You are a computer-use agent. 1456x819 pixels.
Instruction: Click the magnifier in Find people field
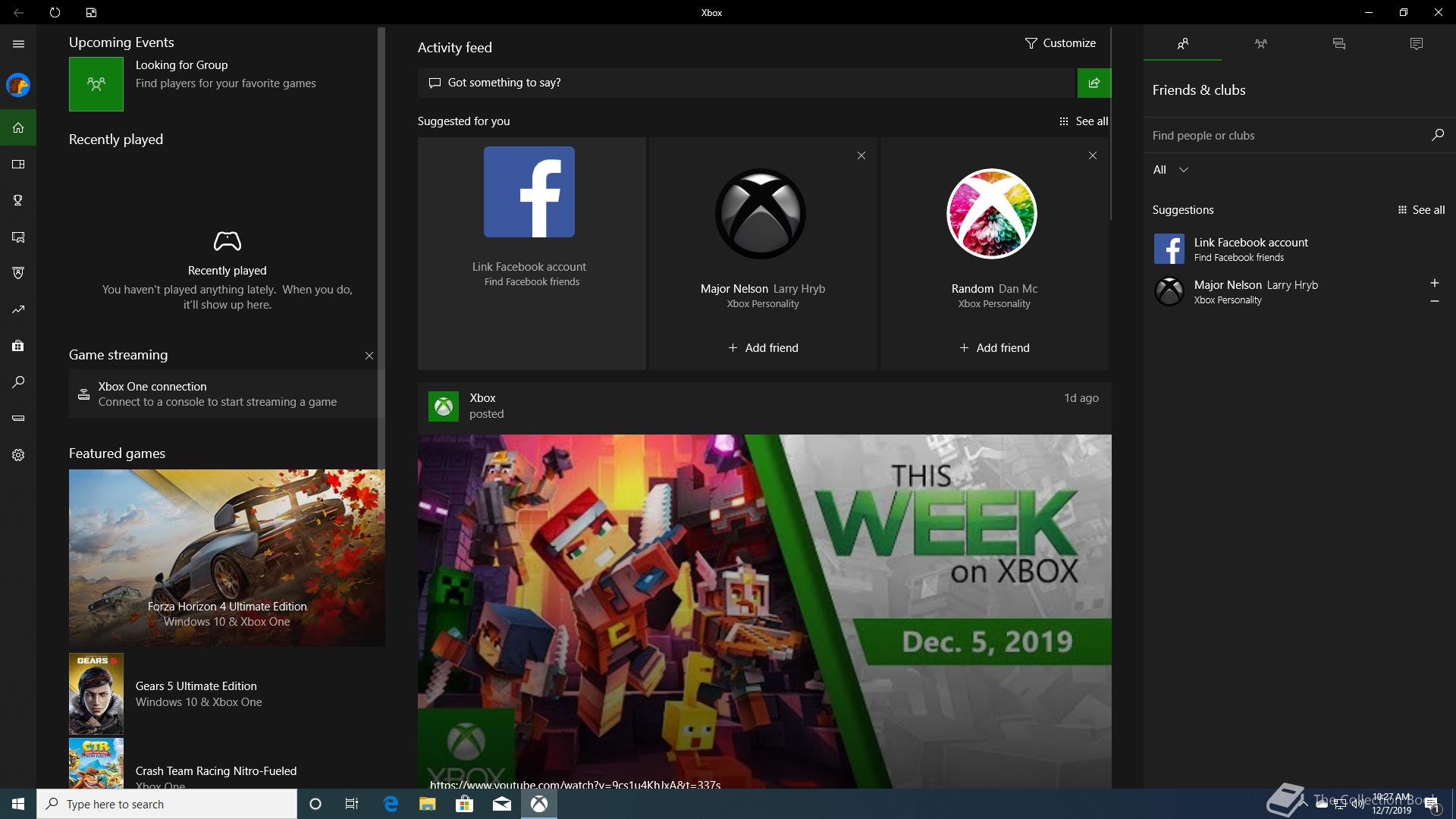pyautogui.click(x=1437, y=135)
